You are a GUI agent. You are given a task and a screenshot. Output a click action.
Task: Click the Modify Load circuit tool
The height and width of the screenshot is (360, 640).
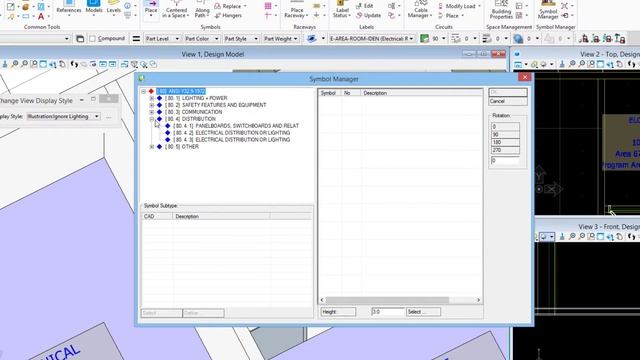[x=459, y=6]
